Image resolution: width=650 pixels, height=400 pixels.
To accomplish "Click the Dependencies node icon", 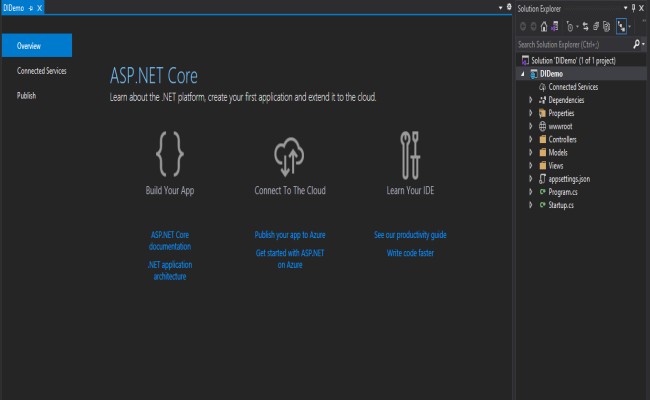I will click(x=542, y=100).
